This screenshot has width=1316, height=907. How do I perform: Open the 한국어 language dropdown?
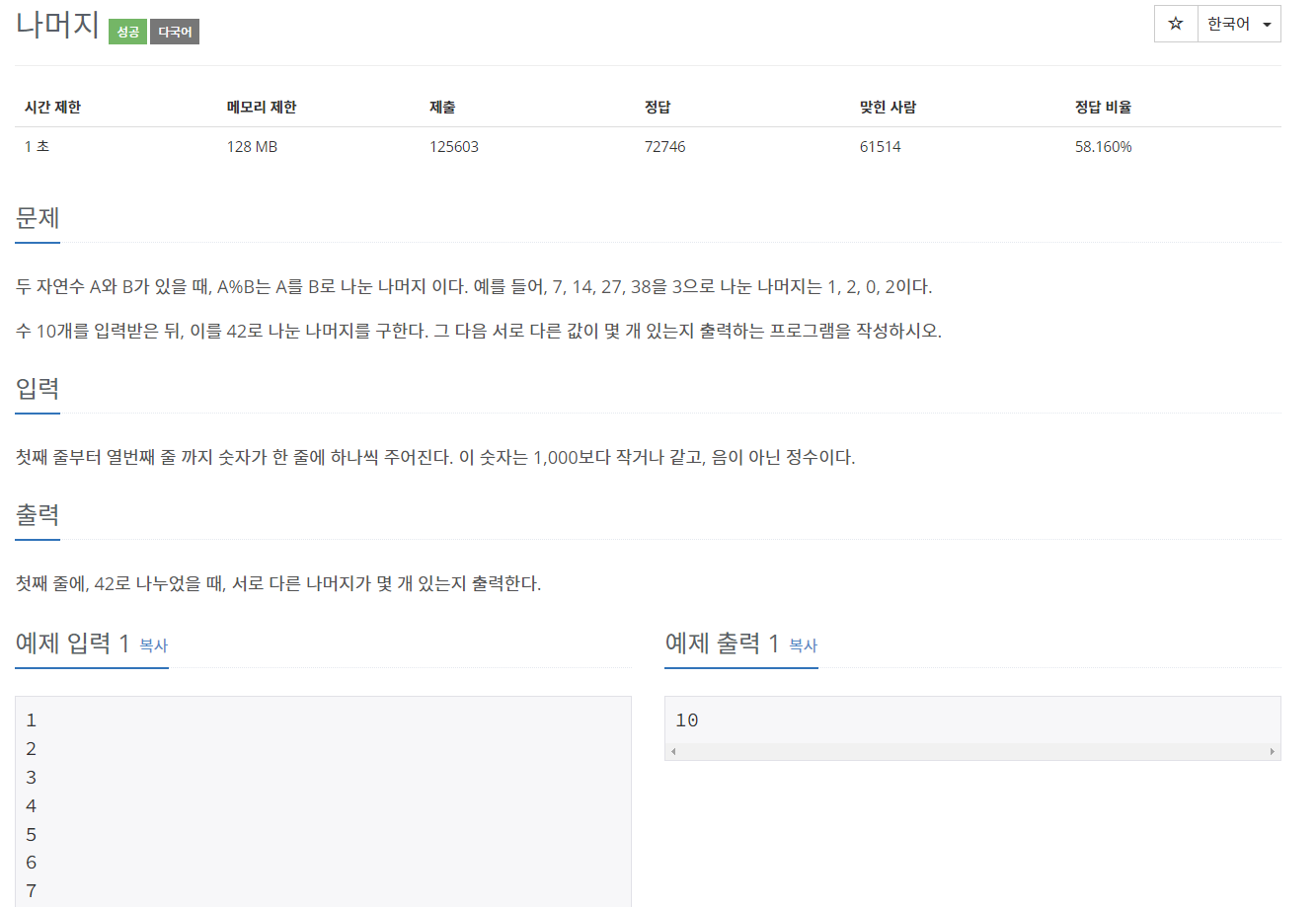coord(1239,24)
